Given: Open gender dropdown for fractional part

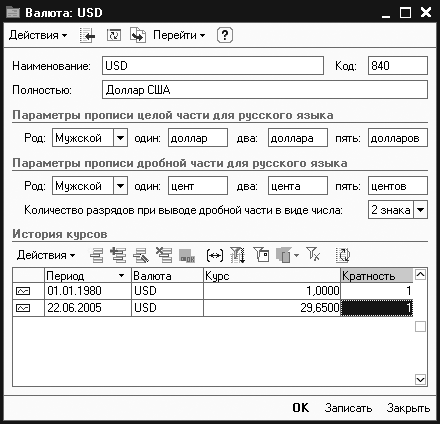Looking at the screenshot, I should coord(120,186).
